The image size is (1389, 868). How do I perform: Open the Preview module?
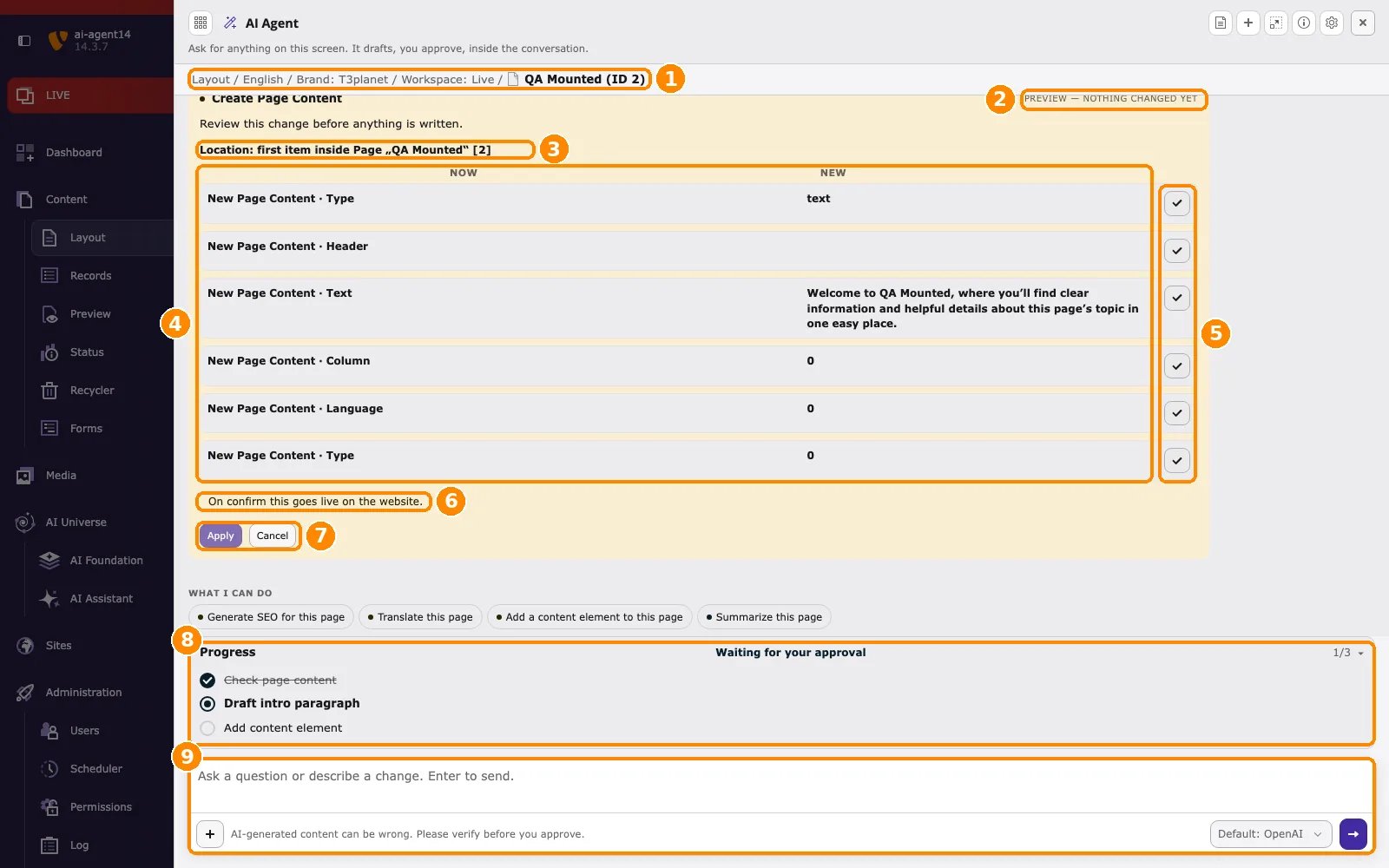coord(102,313)
